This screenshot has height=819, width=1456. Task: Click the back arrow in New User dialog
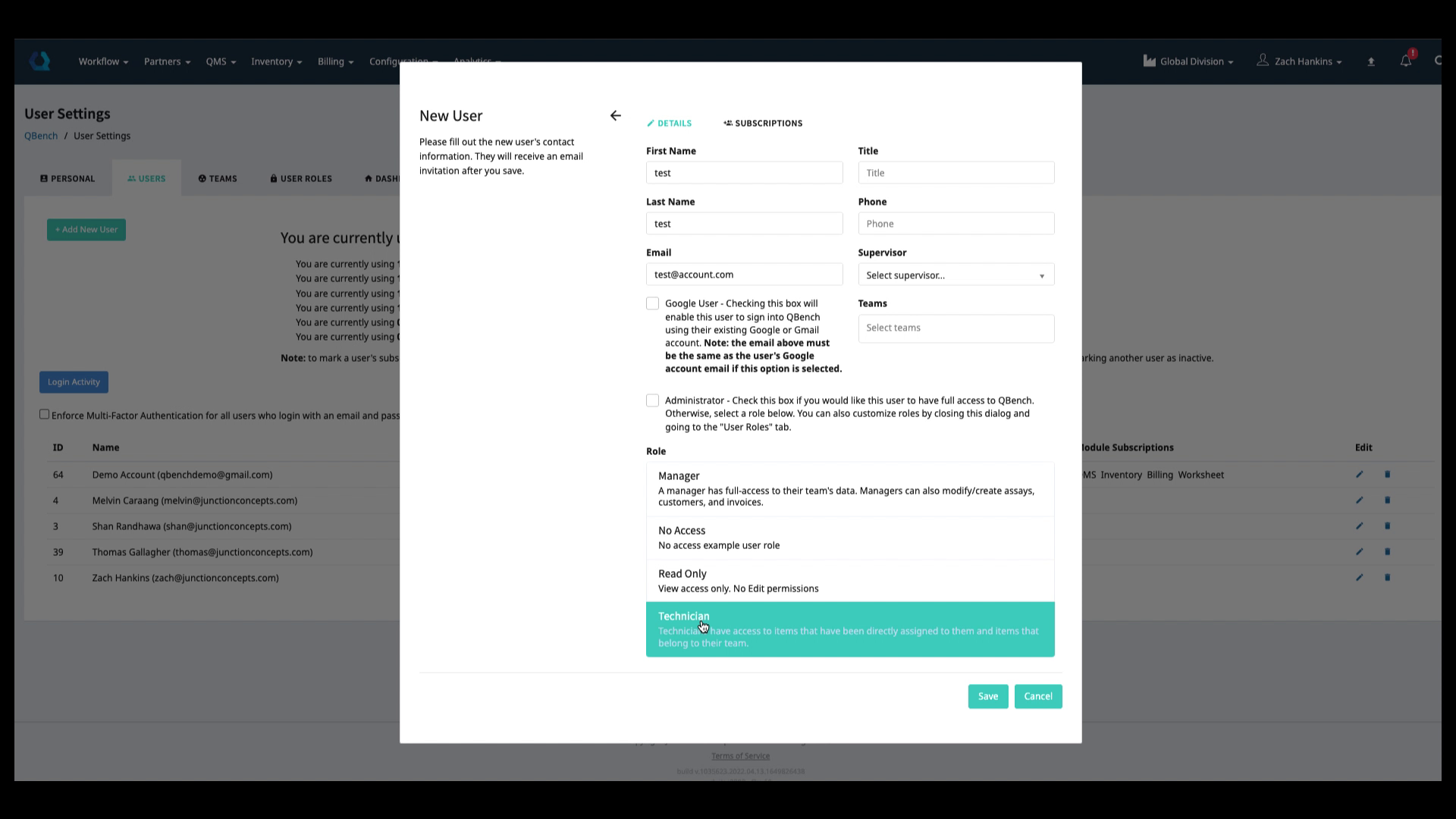pyautogui.click(x=615, y=115)
